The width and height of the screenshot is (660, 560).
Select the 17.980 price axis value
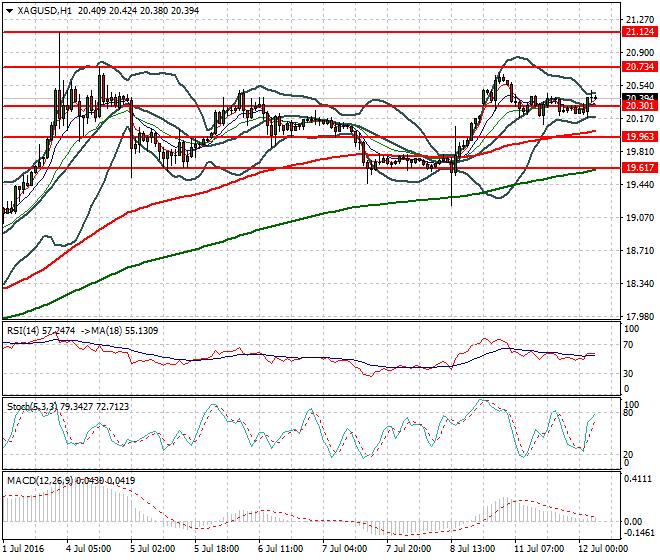click(640, 317)
